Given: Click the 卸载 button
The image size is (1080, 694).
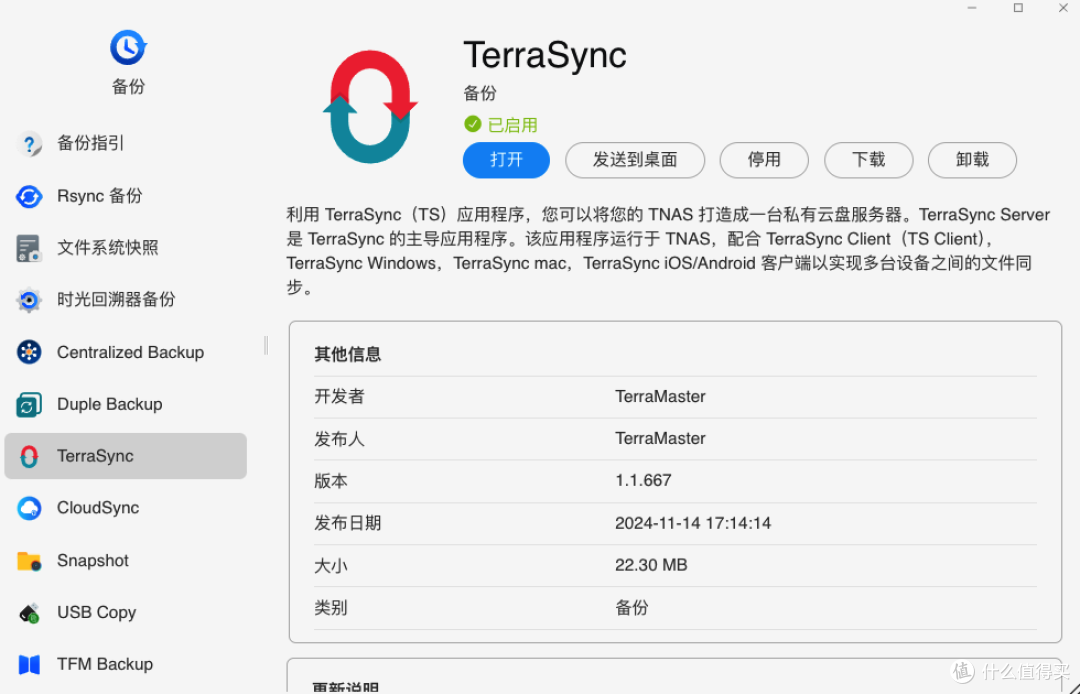Looking at the screenshot, I should point(973,160).
